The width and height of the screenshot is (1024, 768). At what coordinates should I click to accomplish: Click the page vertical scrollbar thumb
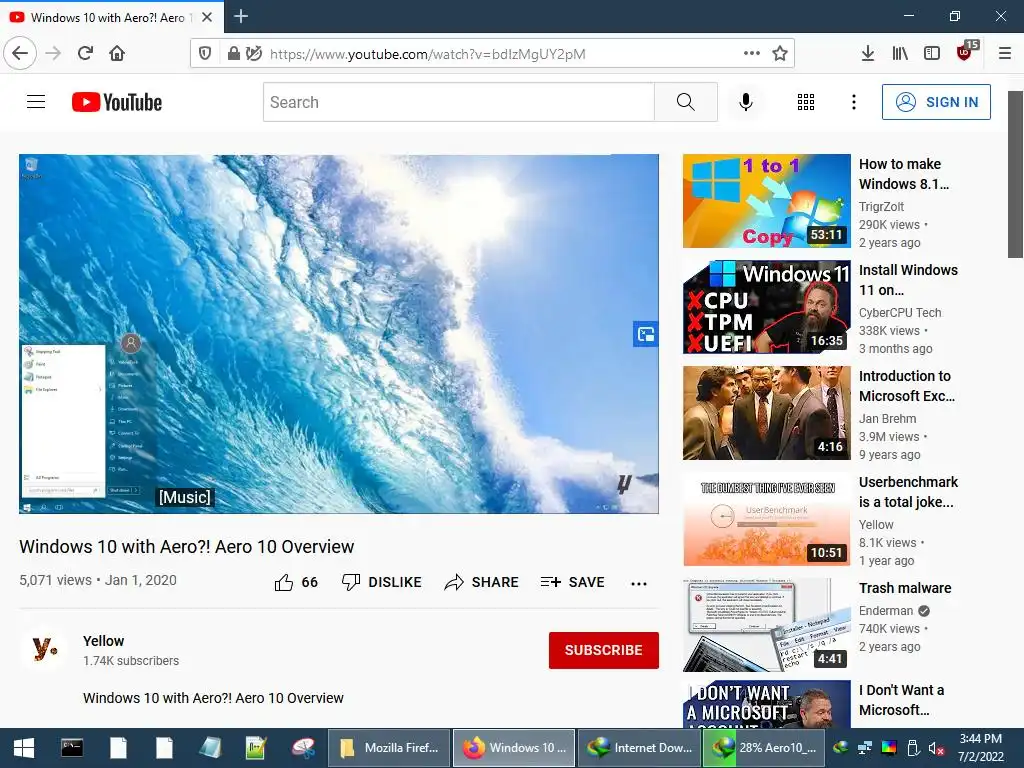tap(1015, 174)
